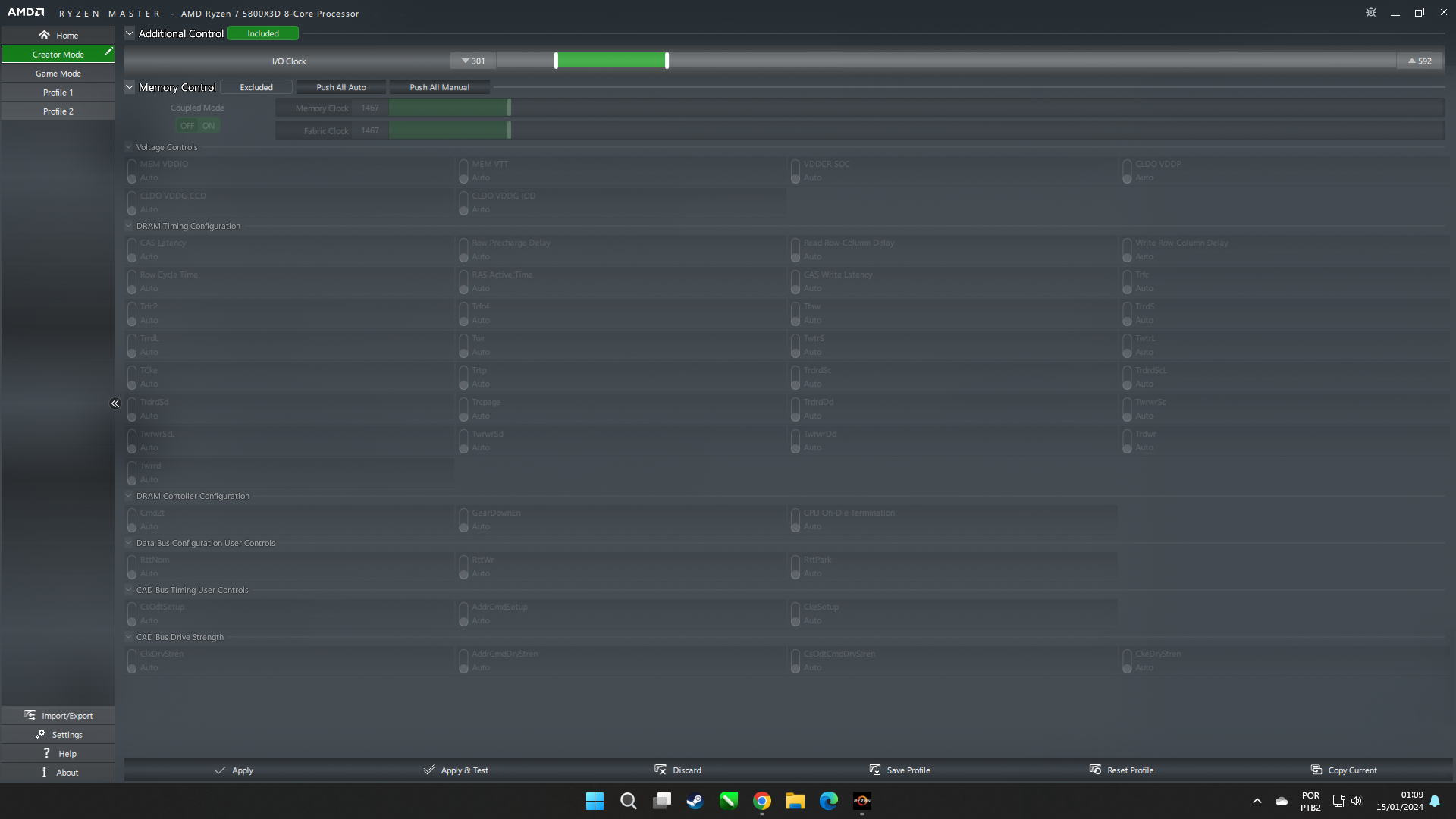Click the Settings gear icon in sidebar

[40, 734]
